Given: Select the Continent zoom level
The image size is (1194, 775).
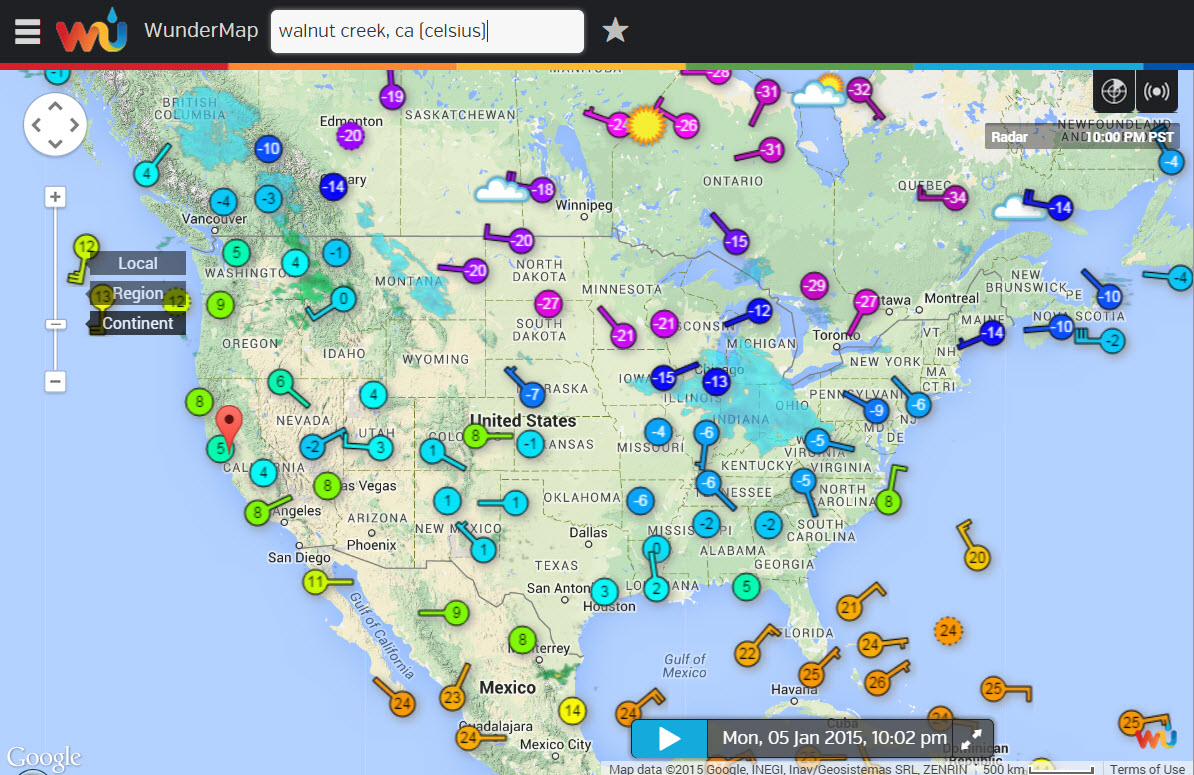Looking at the screenshot, I should pos(138,323).
